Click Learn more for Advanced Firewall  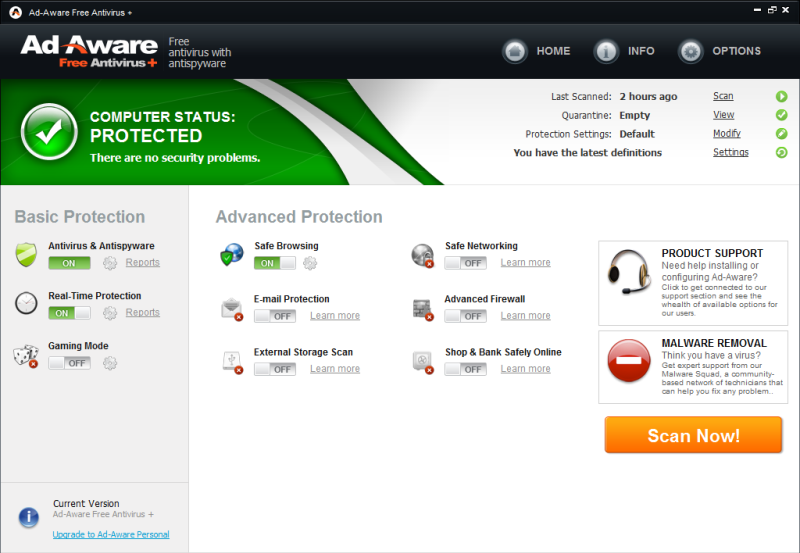(525, 316)
